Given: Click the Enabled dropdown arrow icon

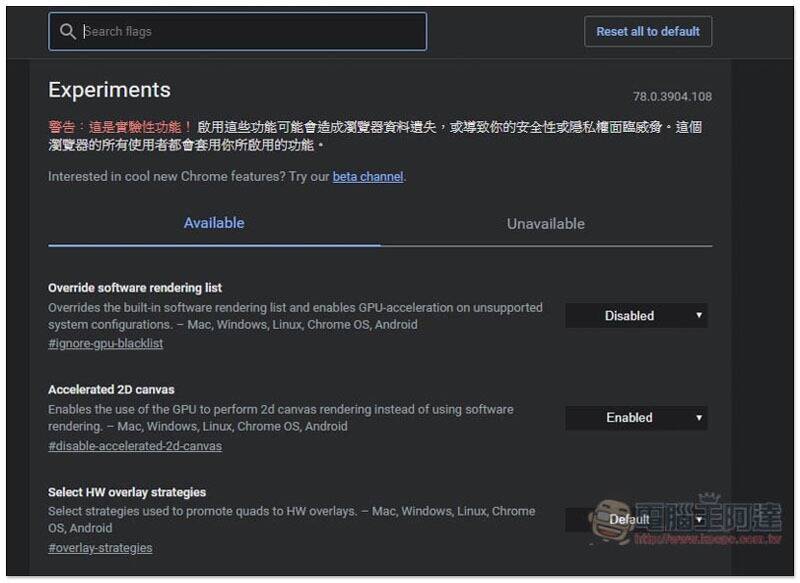Looking at the screenshot, I should (x=699, y=417).
